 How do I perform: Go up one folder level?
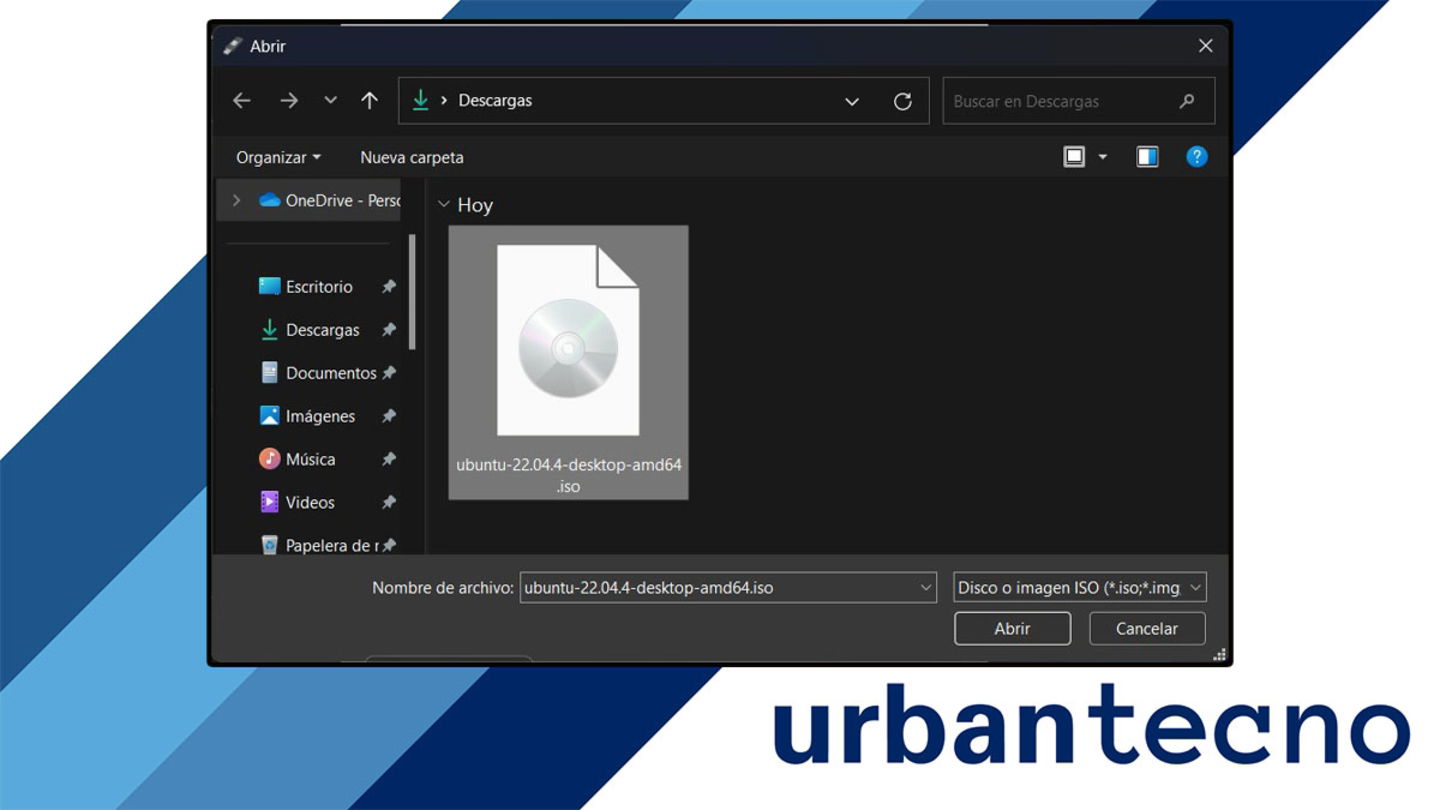click(x=370, y=100)
